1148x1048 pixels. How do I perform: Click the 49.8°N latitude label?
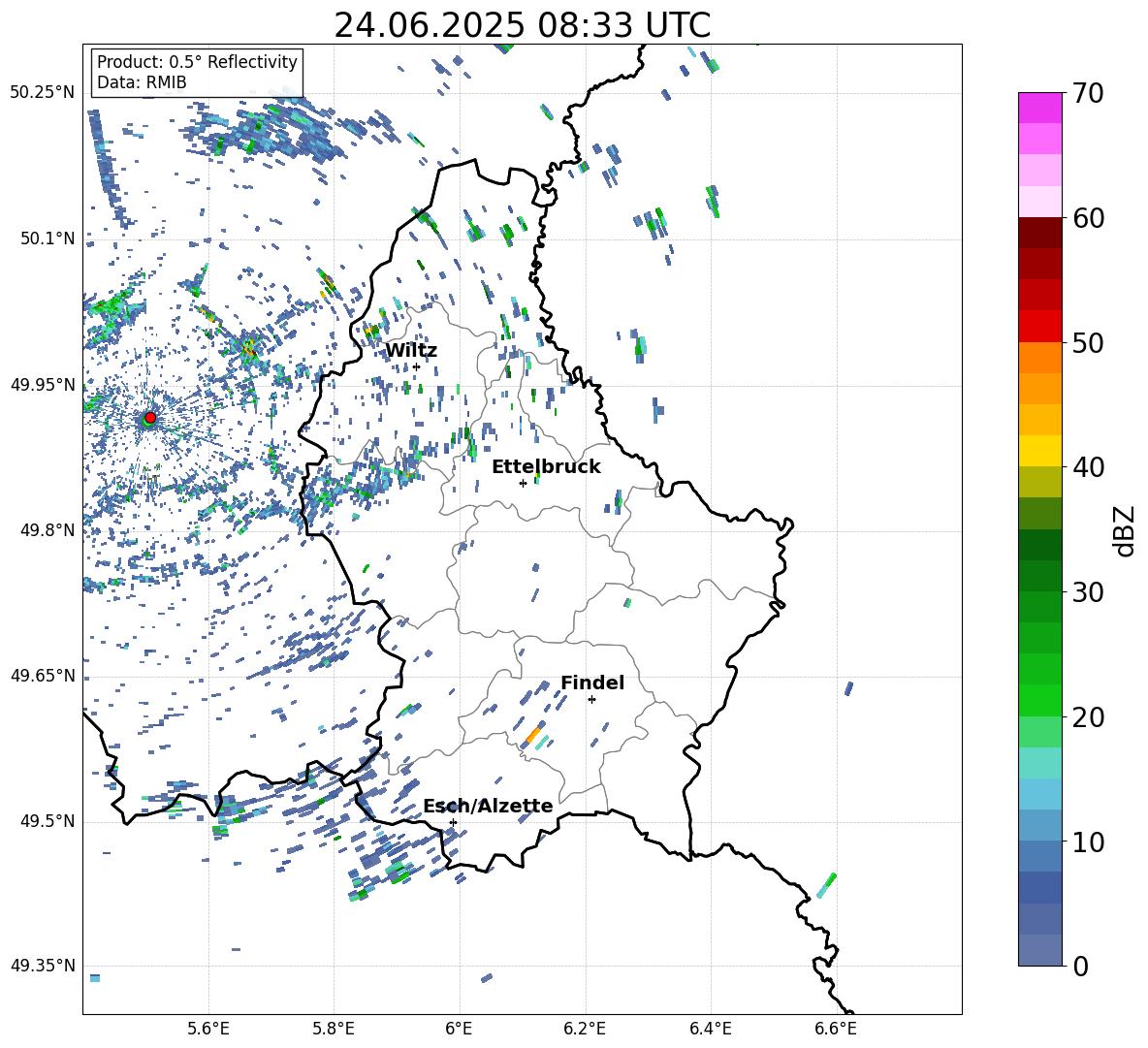click(x=48, y=530)
